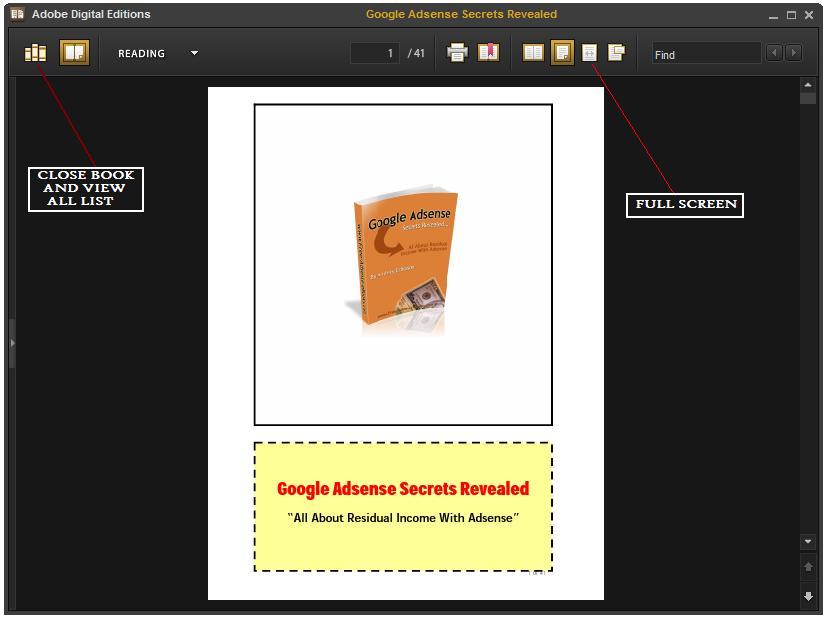Screen dimensions: 829x625
Task: Click the Find previous arrow button
Action: pos(774,52)
